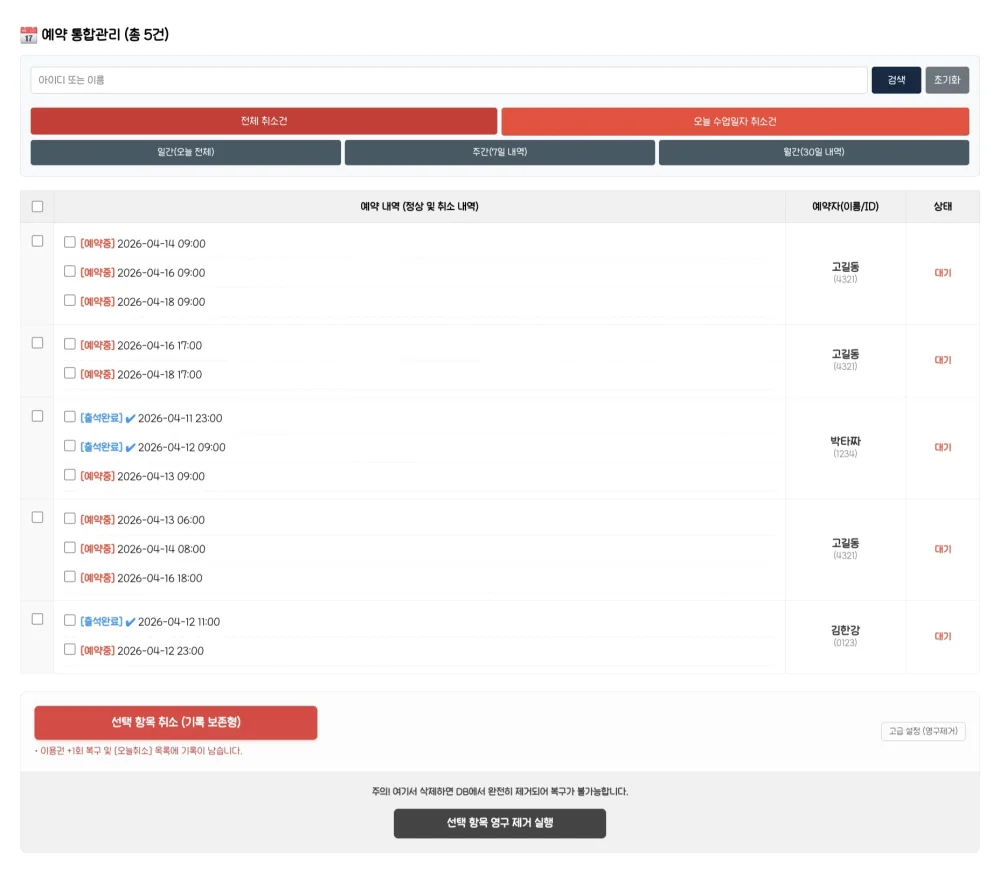Check the 2026-04-13 09:00 reservation box

point(70,475)
